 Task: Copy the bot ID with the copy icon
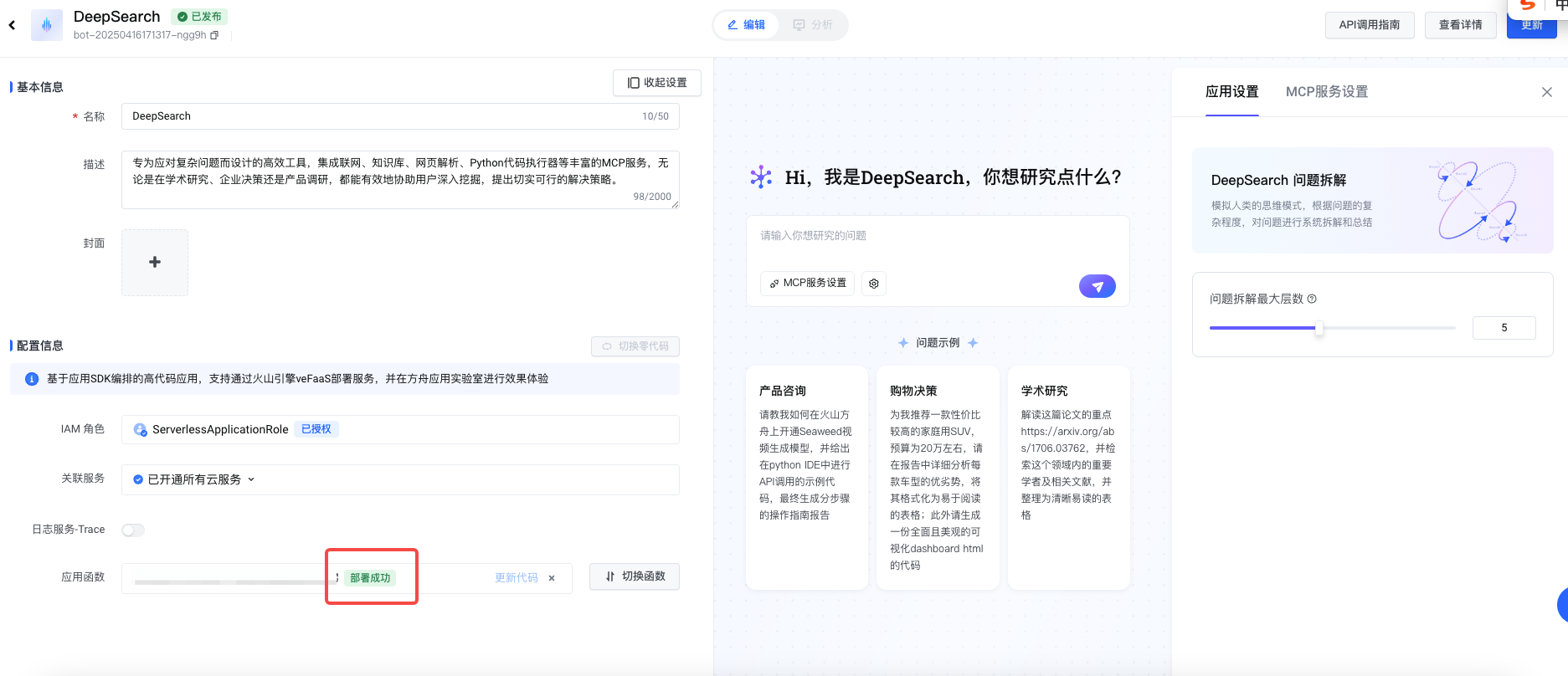coord(214,35)
